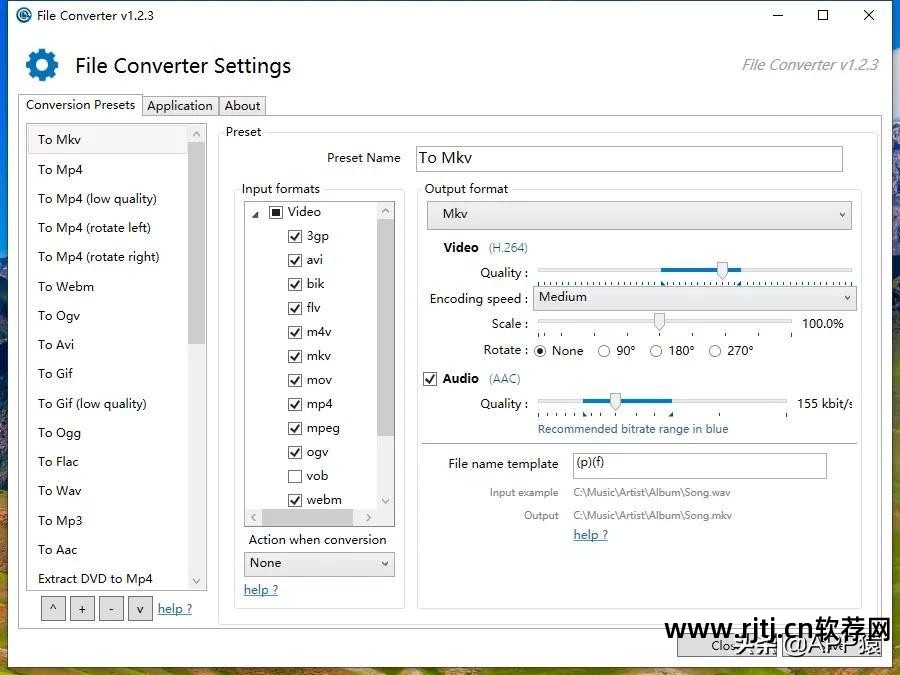
Task: Click preset list scroll up arrow
Action: [x=196, y=134]
